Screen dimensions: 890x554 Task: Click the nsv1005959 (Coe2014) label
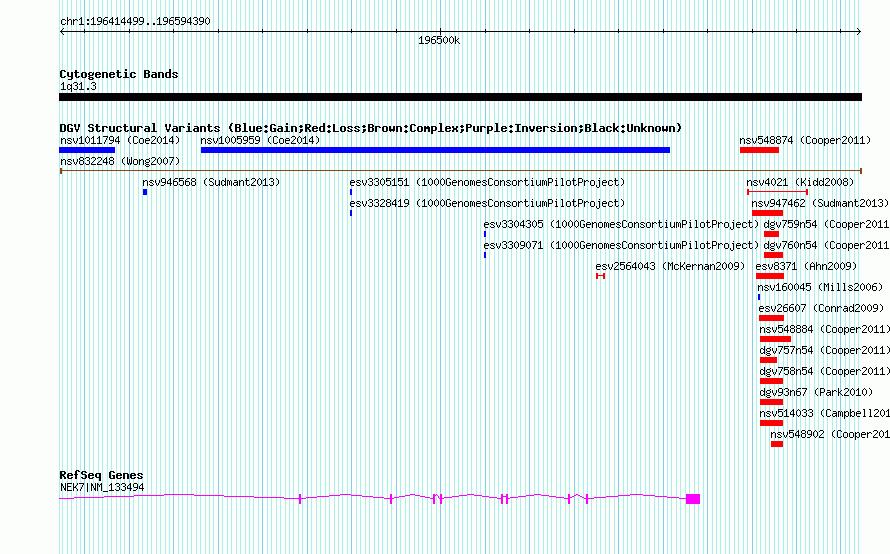click(x=260, y=140)
